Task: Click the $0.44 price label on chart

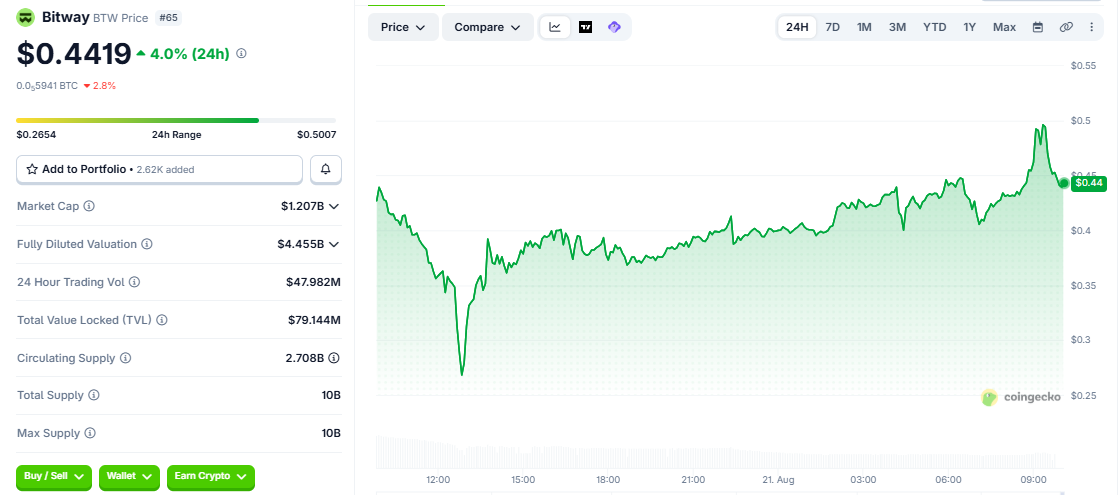Action: pos(1089,183)
